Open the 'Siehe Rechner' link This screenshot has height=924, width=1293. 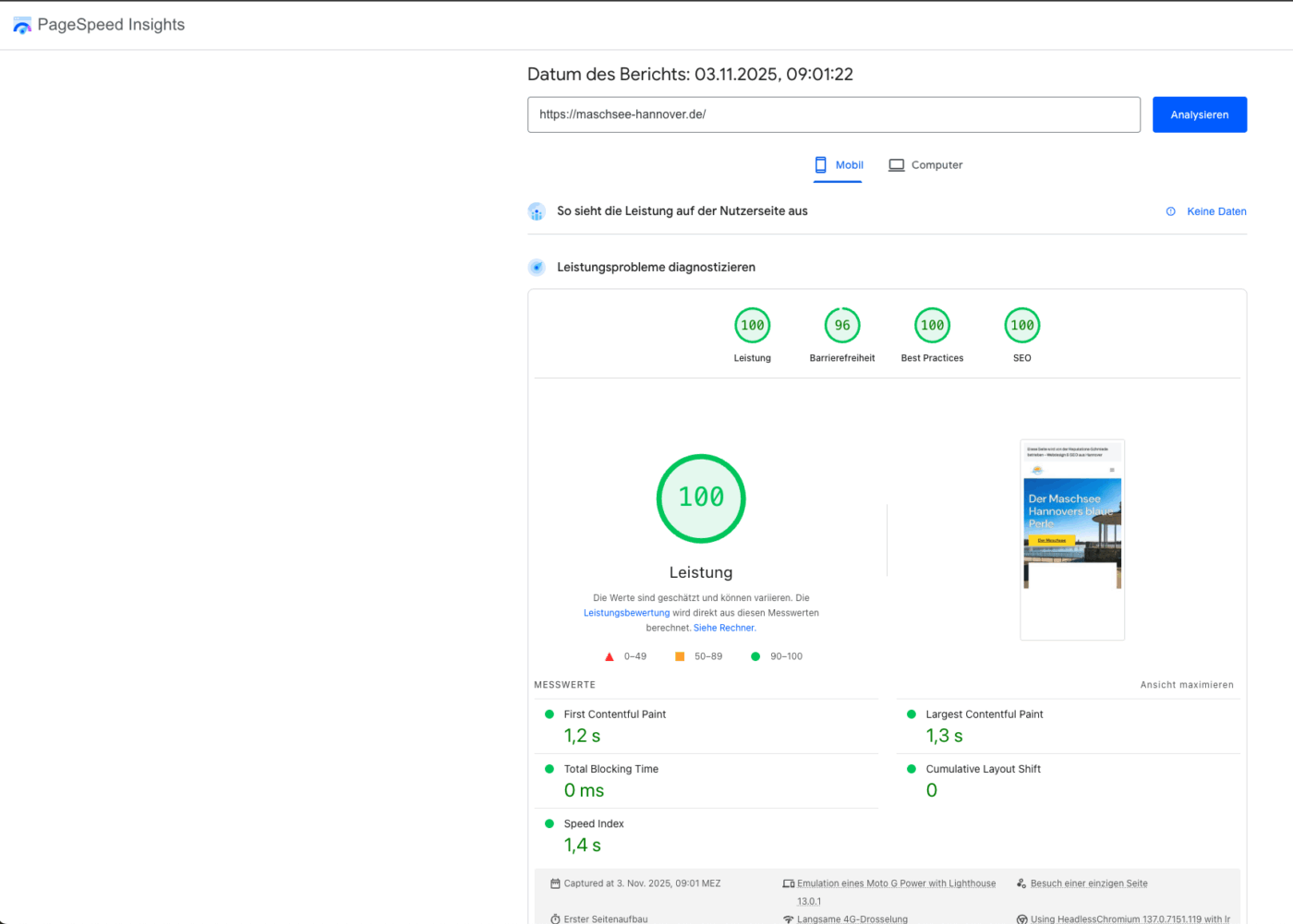(x=724, y=628)
